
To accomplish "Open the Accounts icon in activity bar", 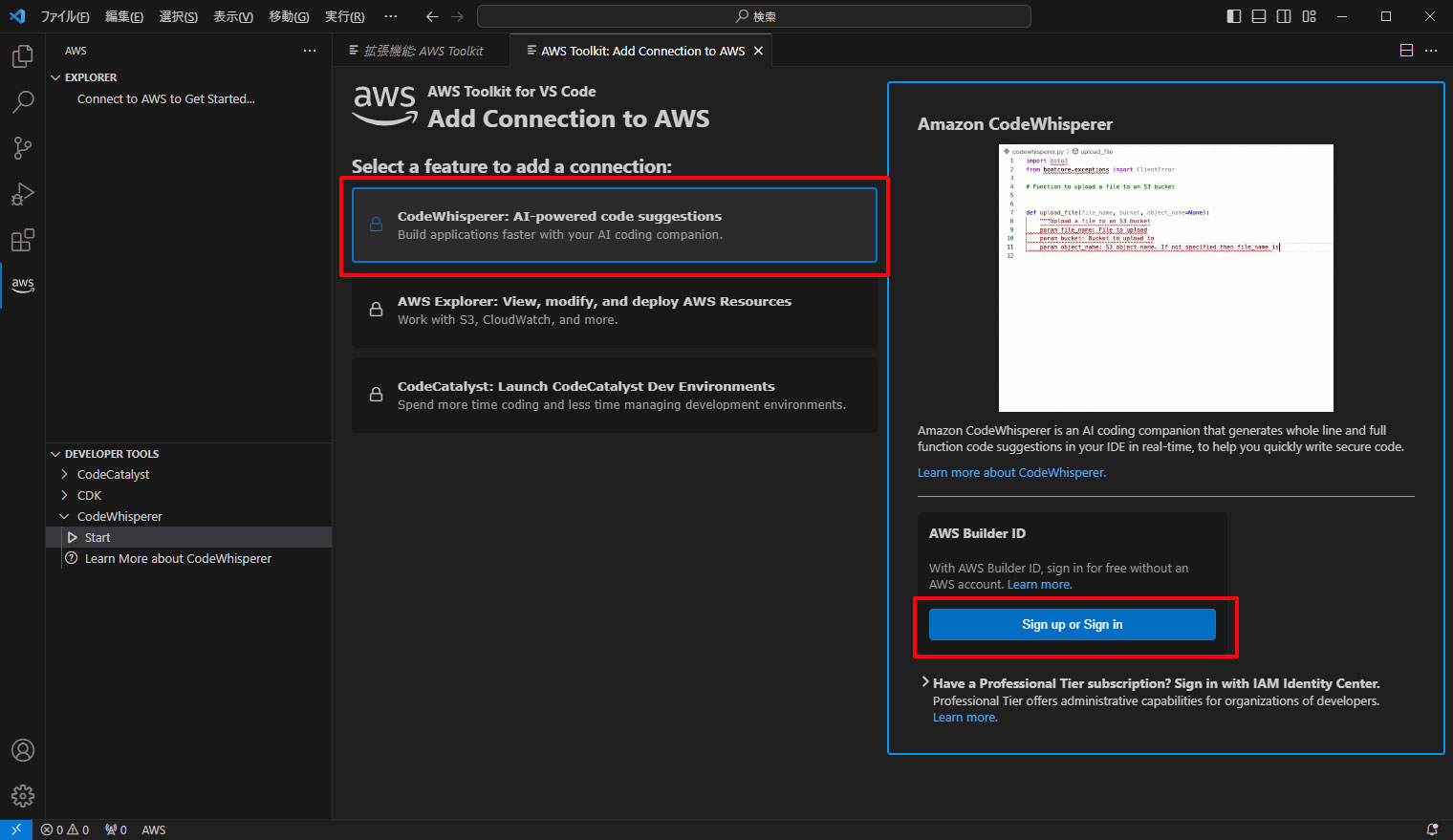I will click(x=23, y=750).
